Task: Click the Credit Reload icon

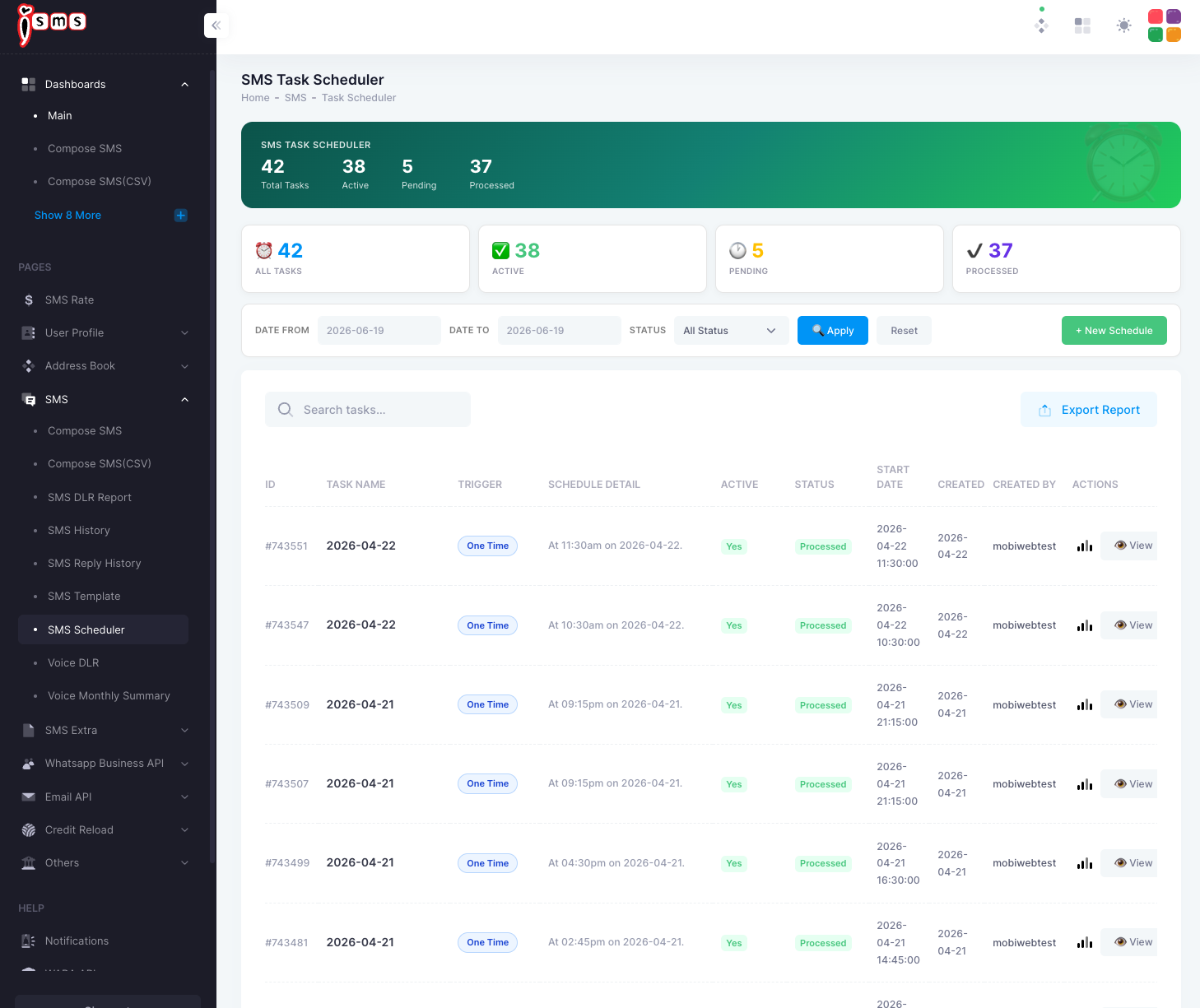Action: [x=29, y=830]
